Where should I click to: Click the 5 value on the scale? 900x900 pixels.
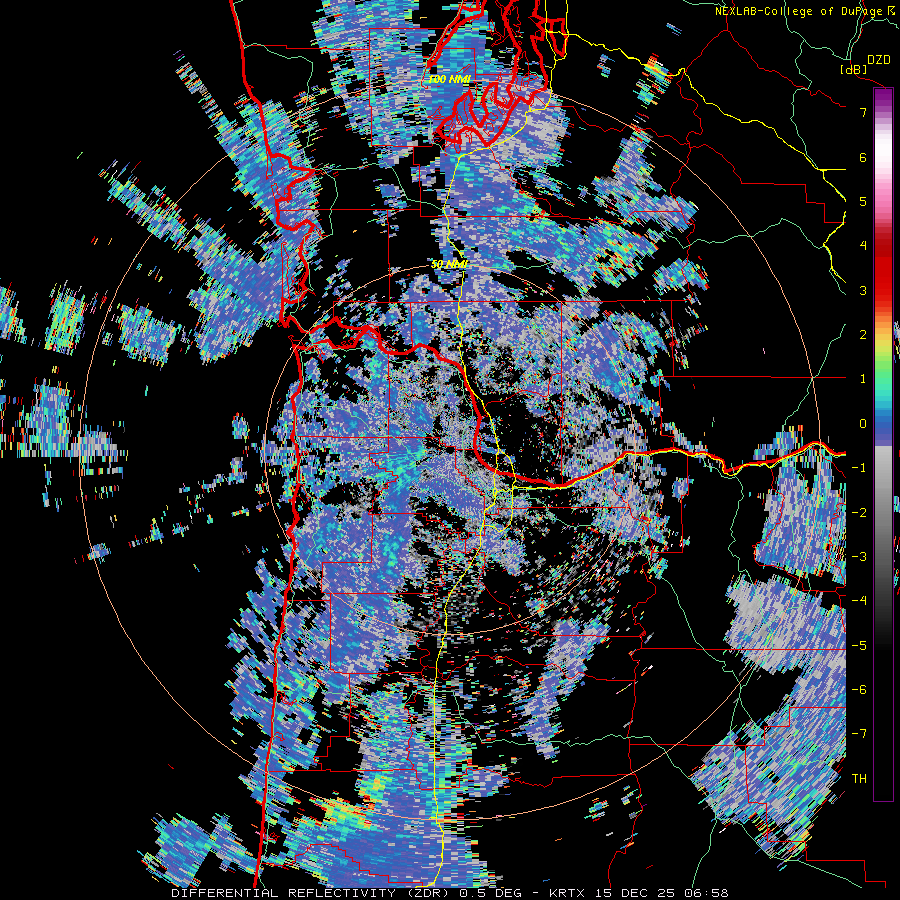[863, 201]
